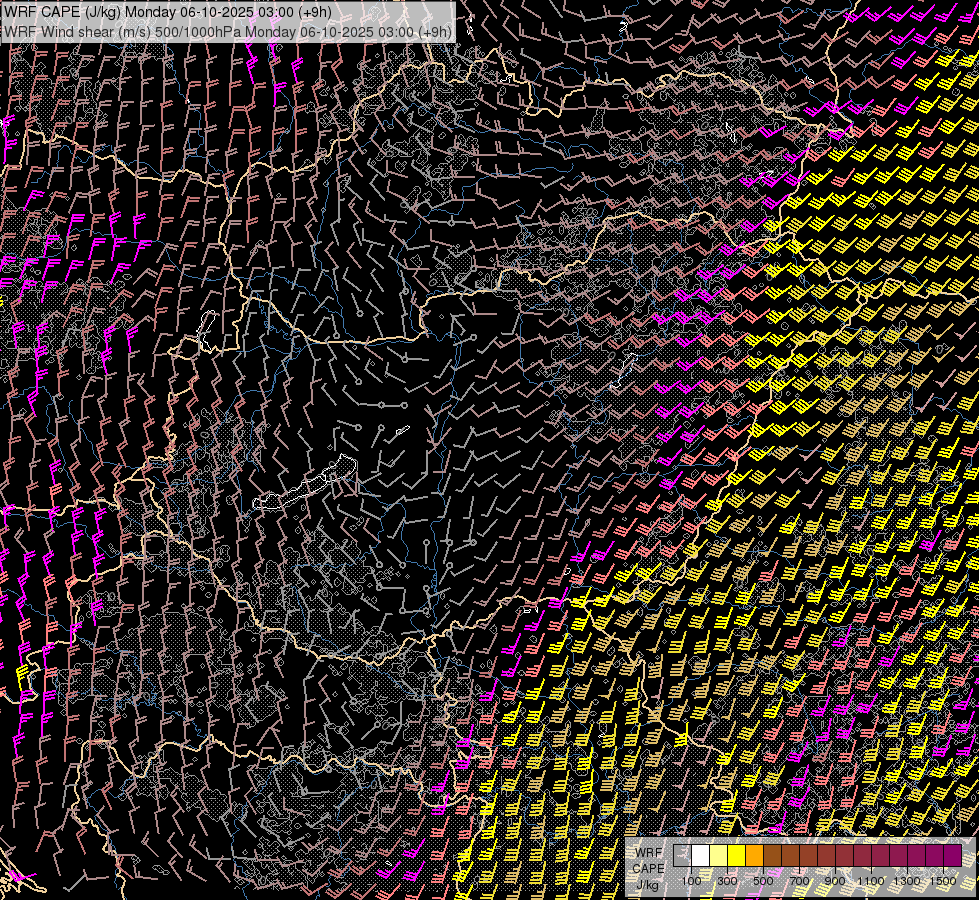979x900 pixels.
Task: Click the 1500 label on the legend
Action: pos(943,881)
